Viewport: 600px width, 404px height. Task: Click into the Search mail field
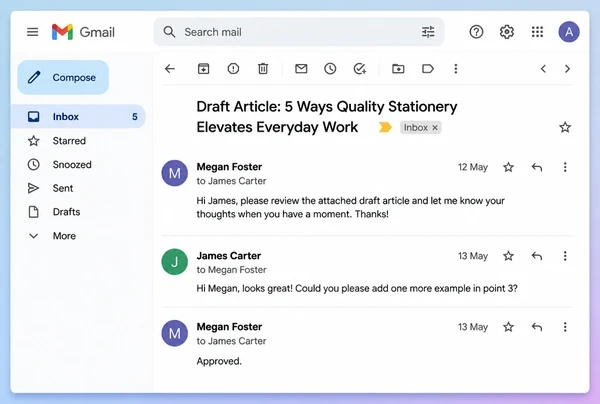point(298,32)
